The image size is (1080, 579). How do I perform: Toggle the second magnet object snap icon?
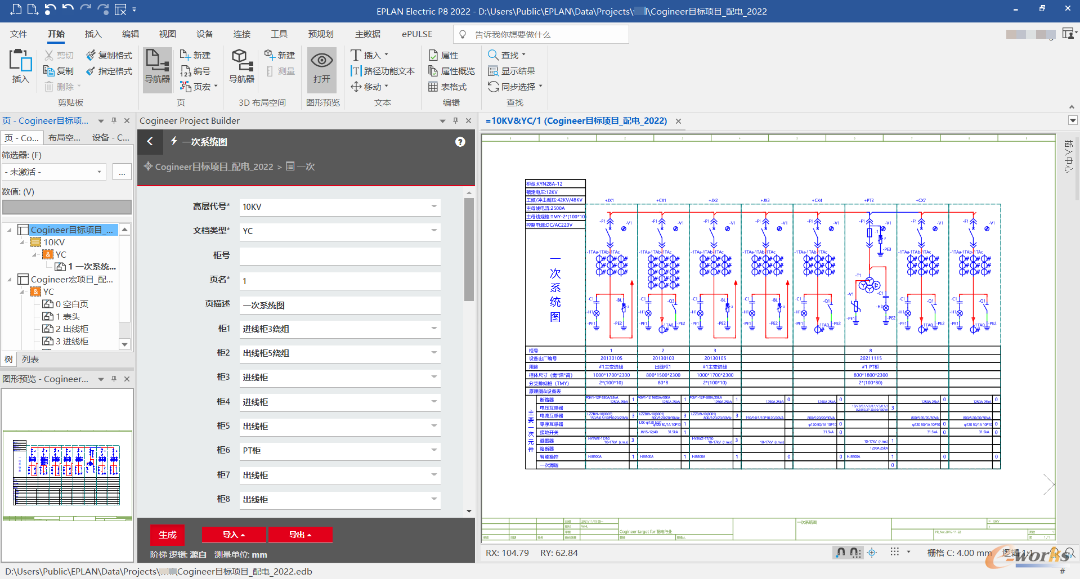pos(855,552)
